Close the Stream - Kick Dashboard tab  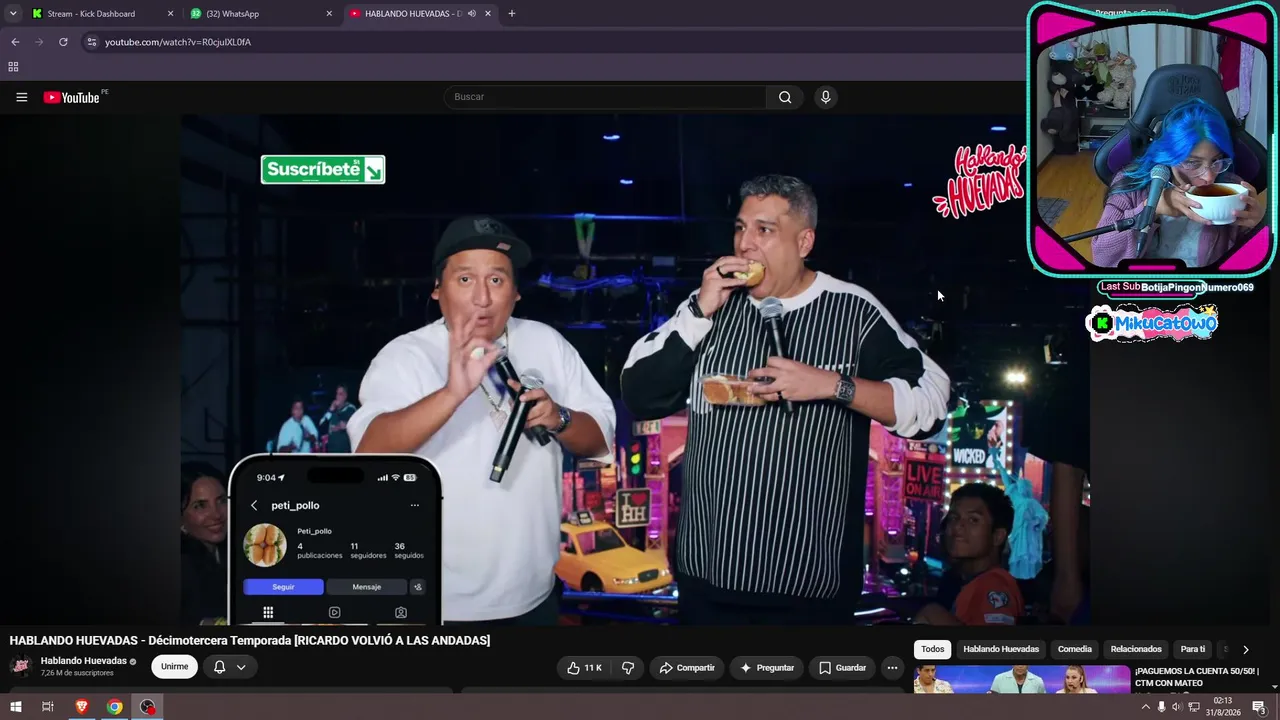170,14
